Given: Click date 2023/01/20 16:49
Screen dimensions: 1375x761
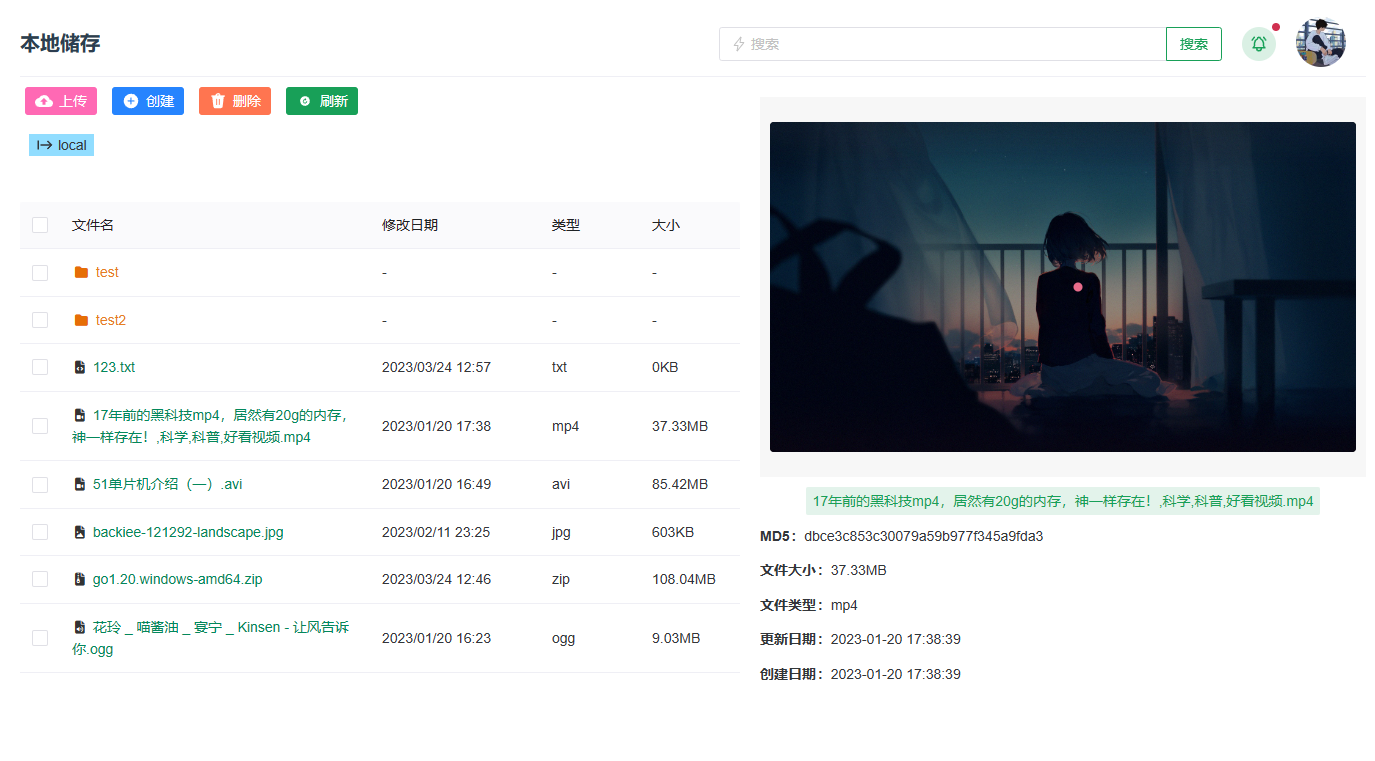Looking at the screenshot, I should click(436, 484).
